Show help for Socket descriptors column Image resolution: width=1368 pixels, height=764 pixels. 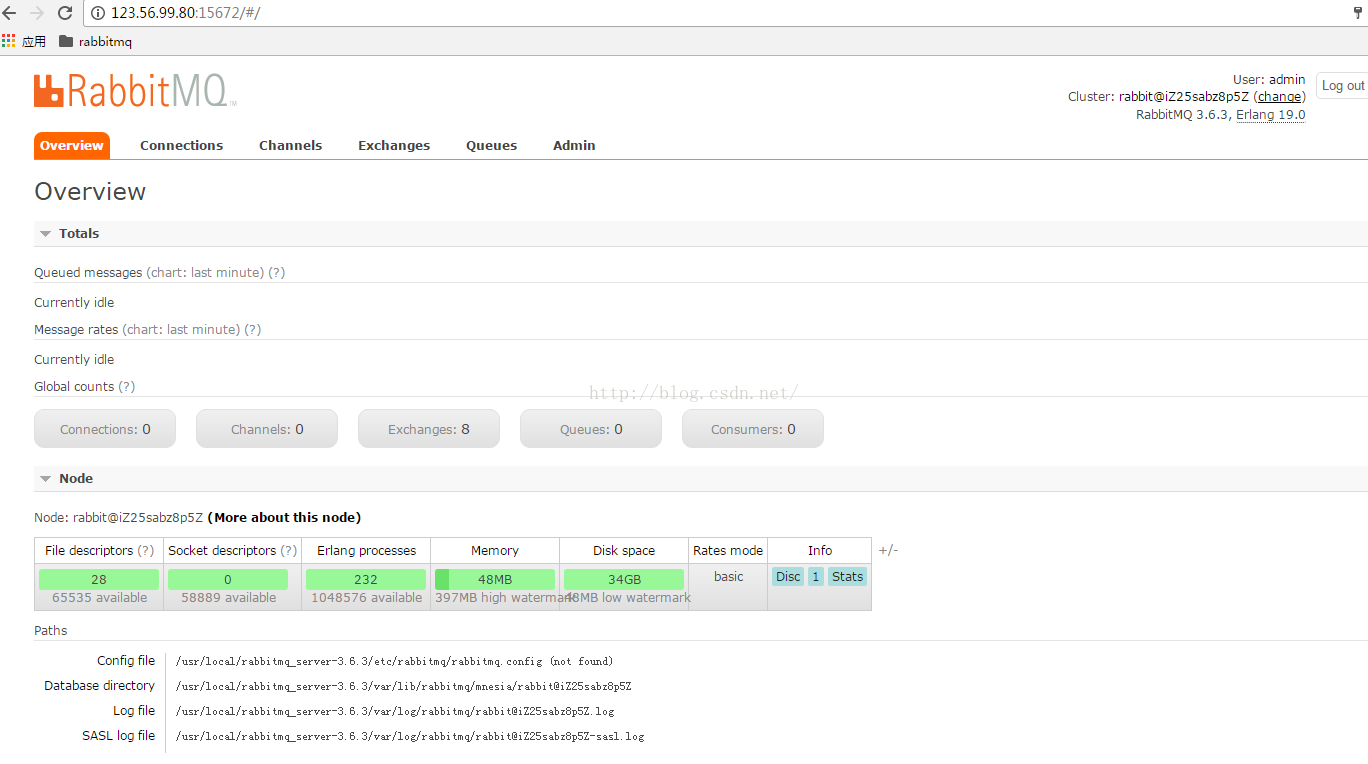pyautogui.click(x=289, y=550)
